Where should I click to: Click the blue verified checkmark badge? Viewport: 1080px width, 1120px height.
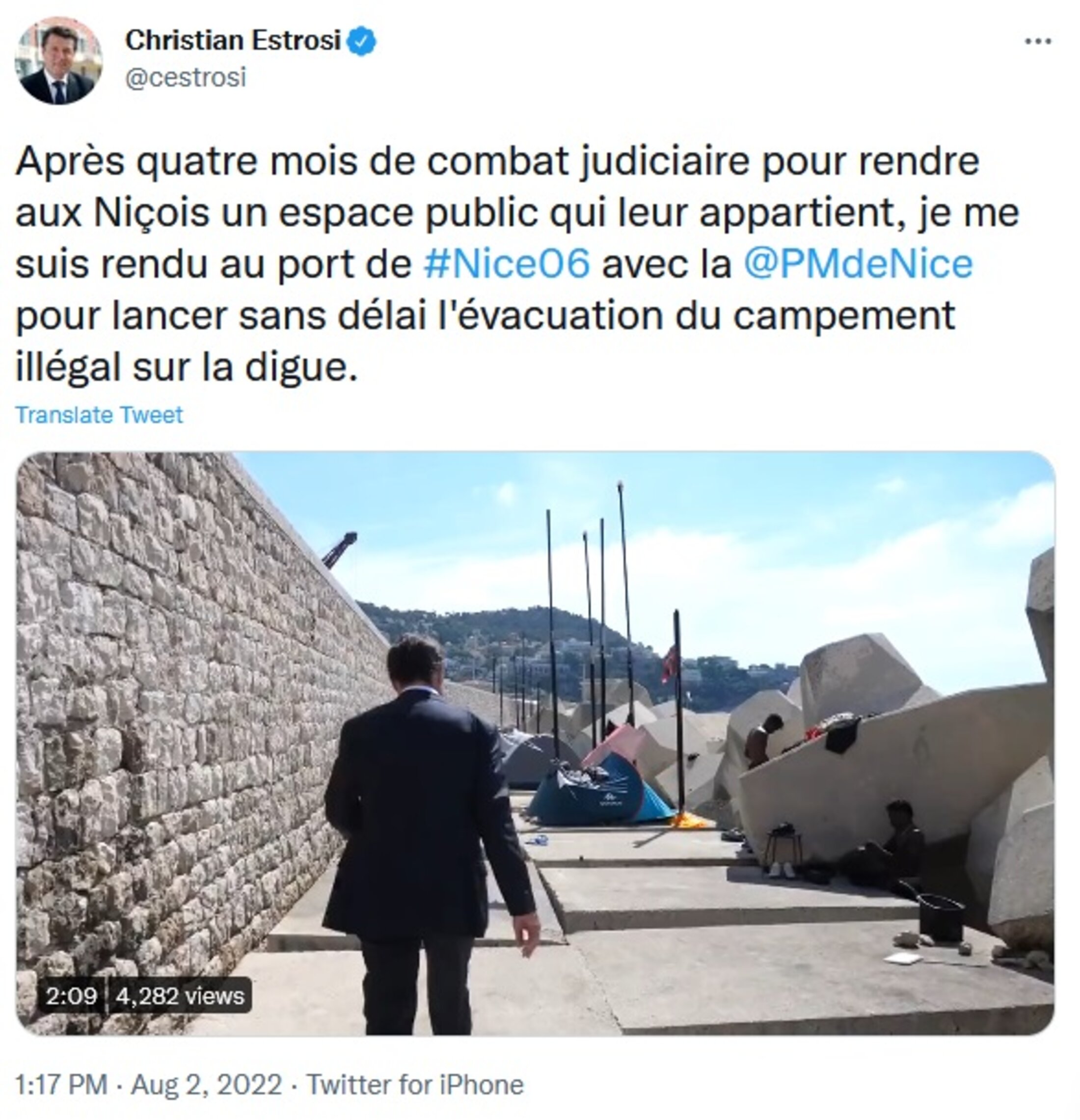coord(362,42)
